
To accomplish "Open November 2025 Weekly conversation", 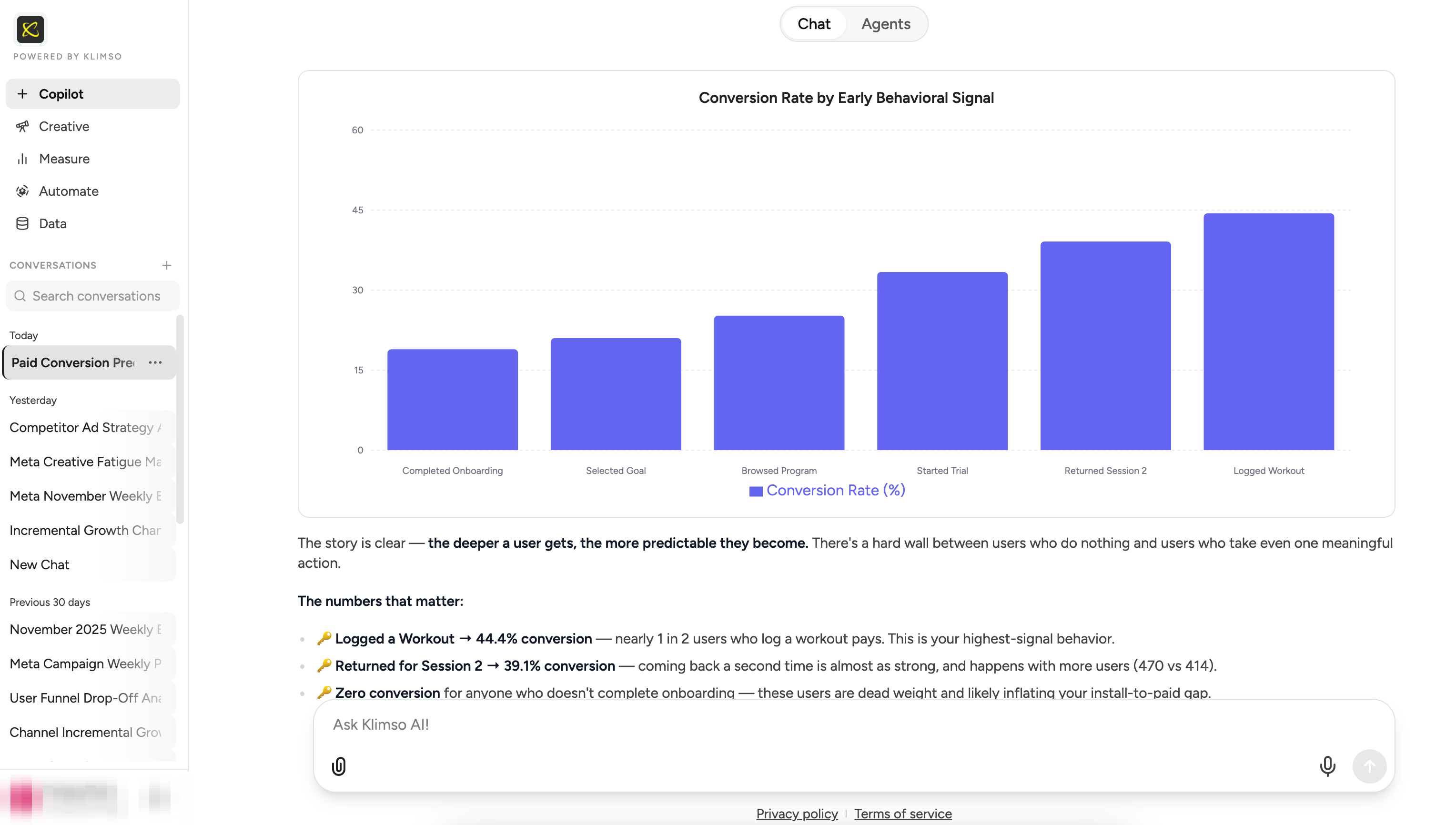I will coord(89,630).
